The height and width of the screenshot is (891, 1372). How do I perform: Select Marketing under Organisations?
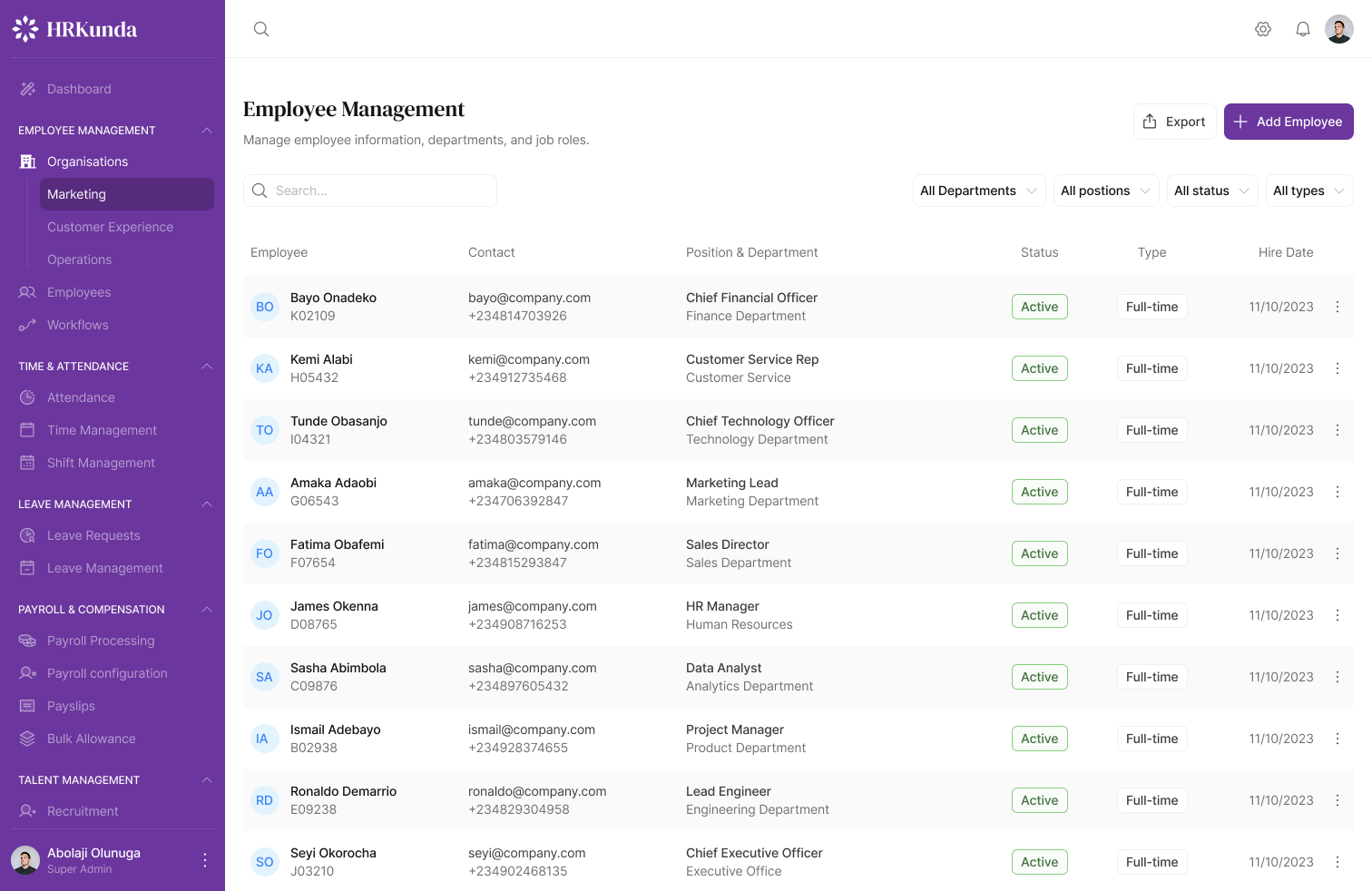[76, 194]
